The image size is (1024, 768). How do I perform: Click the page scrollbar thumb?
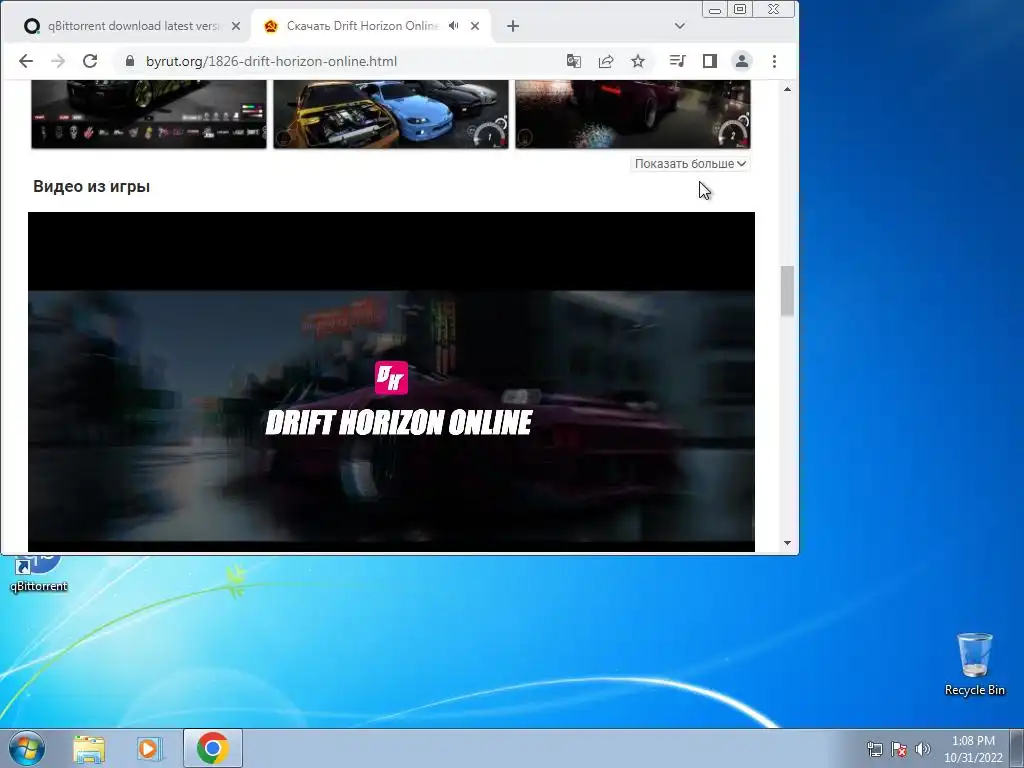[787, 291]
